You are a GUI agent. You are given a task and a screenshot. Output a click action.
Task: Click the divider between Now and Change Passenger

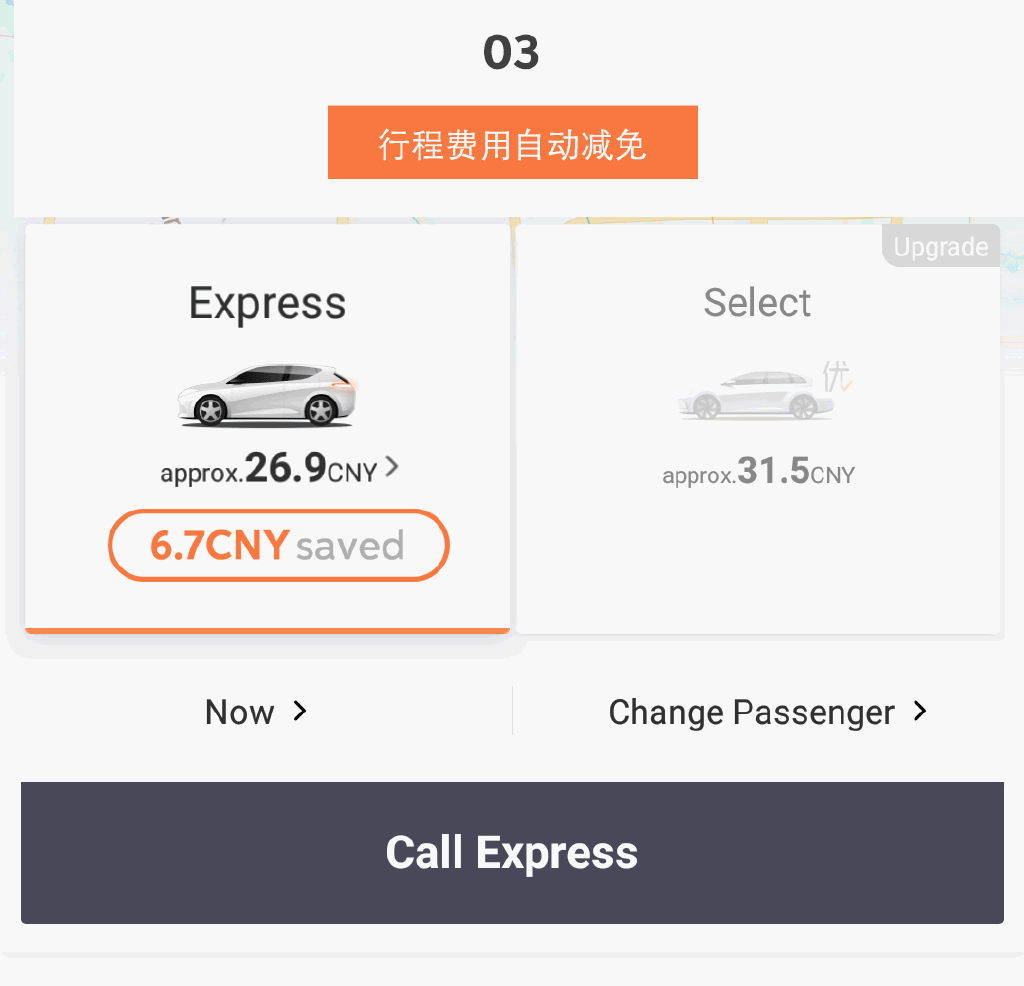pos(512,711)
